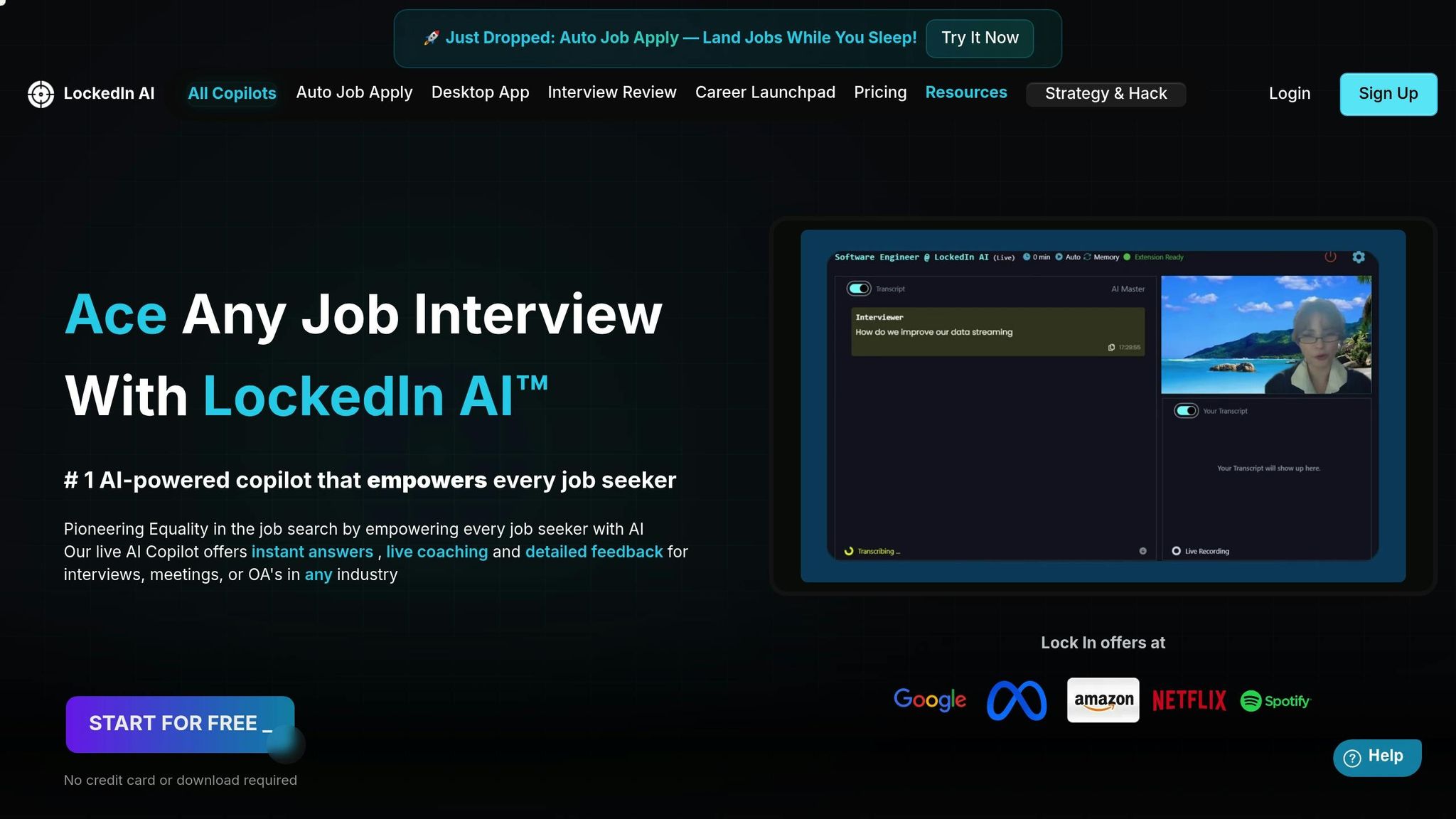Click the Auto play icon in demo header
This screenshot has height=819, width=1456.
(1059, 257)
